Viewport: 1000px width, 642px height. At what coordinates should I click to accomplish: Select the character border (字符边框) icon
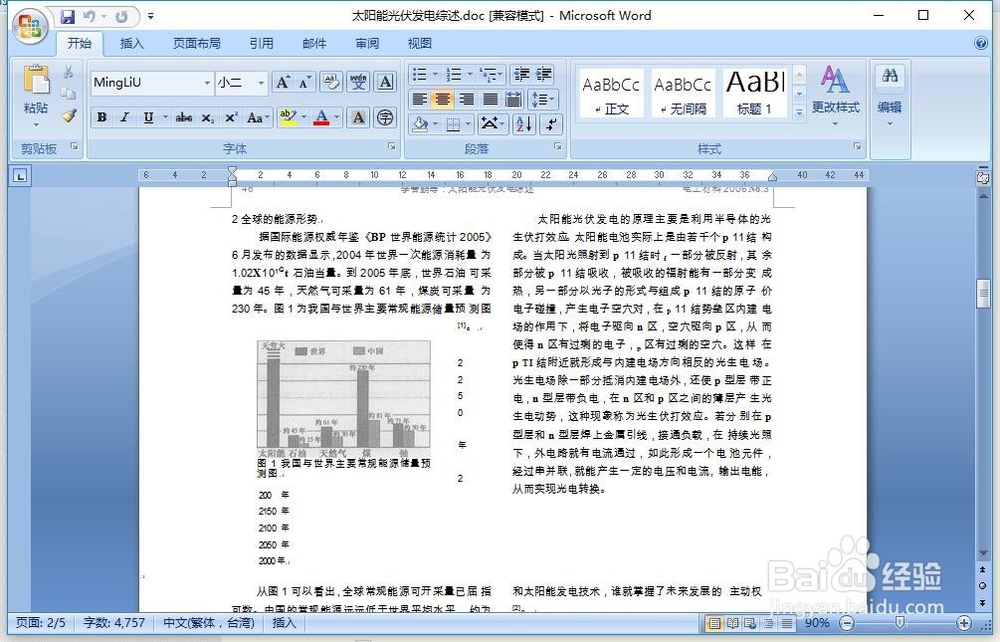pos(386,80)
